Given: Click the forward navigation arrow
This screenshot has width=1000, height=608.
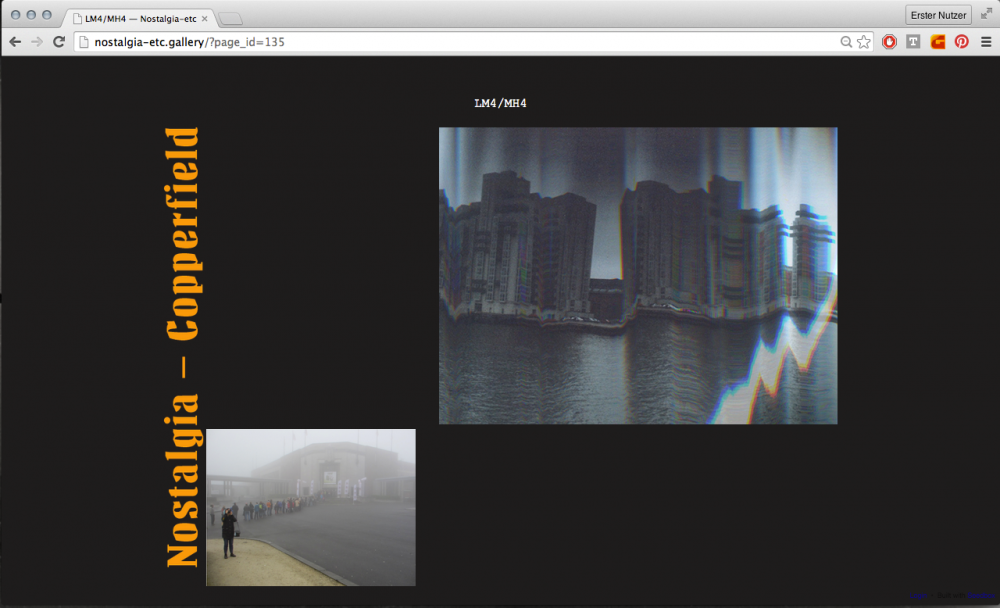Looking at the screenshot, I should pyautogui.click(x=37, y=42).
